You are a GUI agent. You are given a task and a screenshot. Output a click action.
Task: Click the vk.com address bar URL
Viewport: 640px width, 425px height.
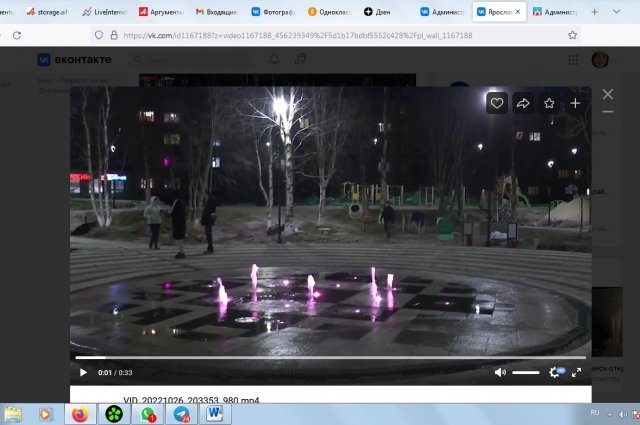pos(298,36)
